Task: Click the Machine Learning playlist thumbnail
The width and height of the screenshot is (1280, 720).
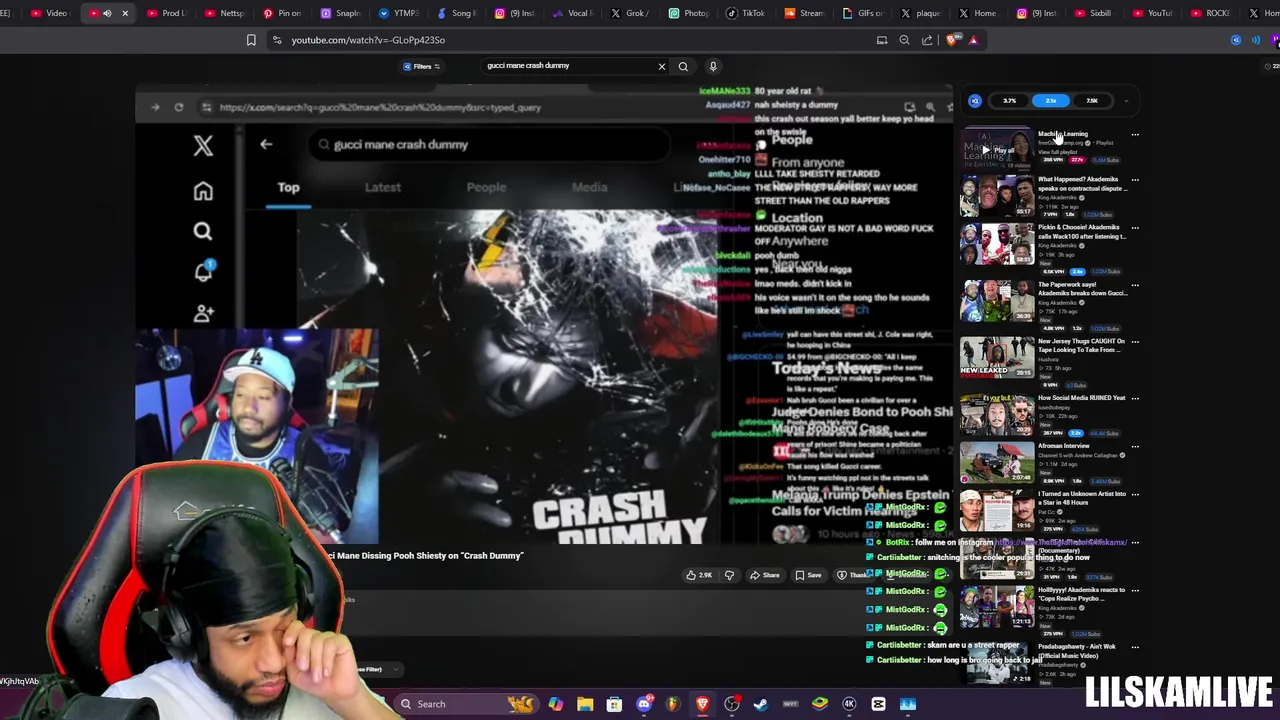Action: 997,147
